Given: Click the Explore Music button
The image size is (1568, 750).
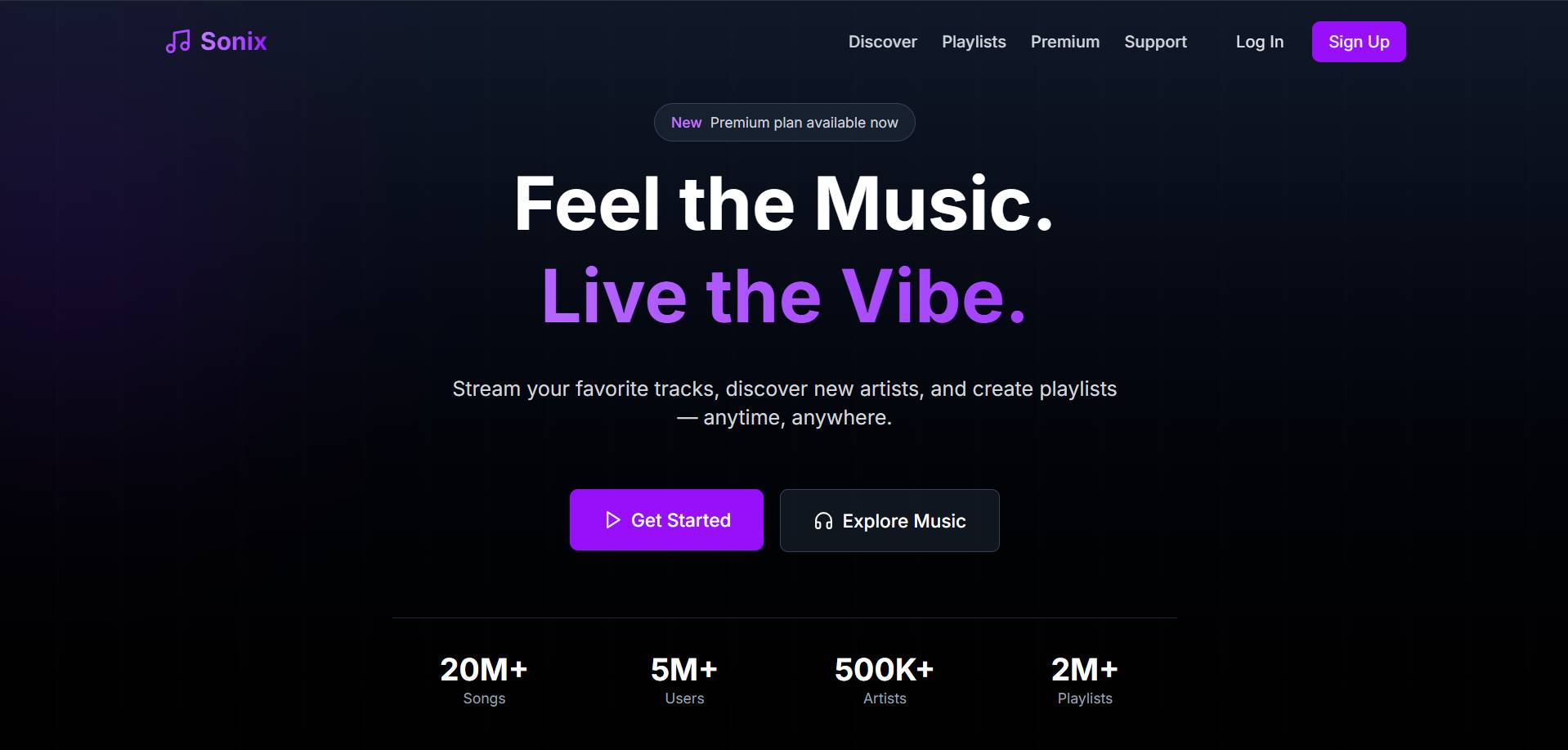Looking at the screenshot, I should [x=889, y=521].
